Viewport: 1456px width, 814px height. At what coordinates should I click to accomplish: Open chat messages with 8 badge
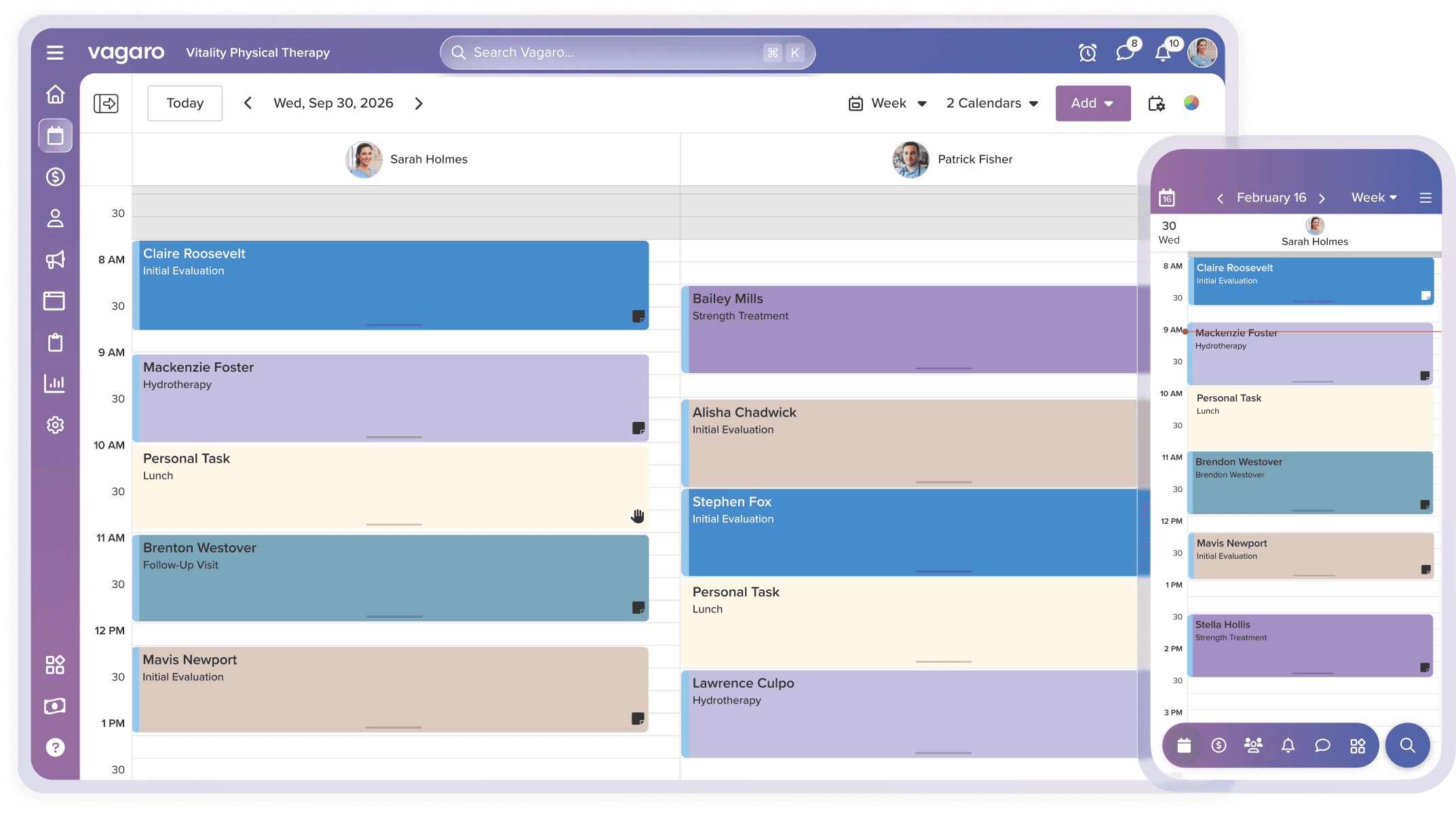click(x=1126, y=52)
